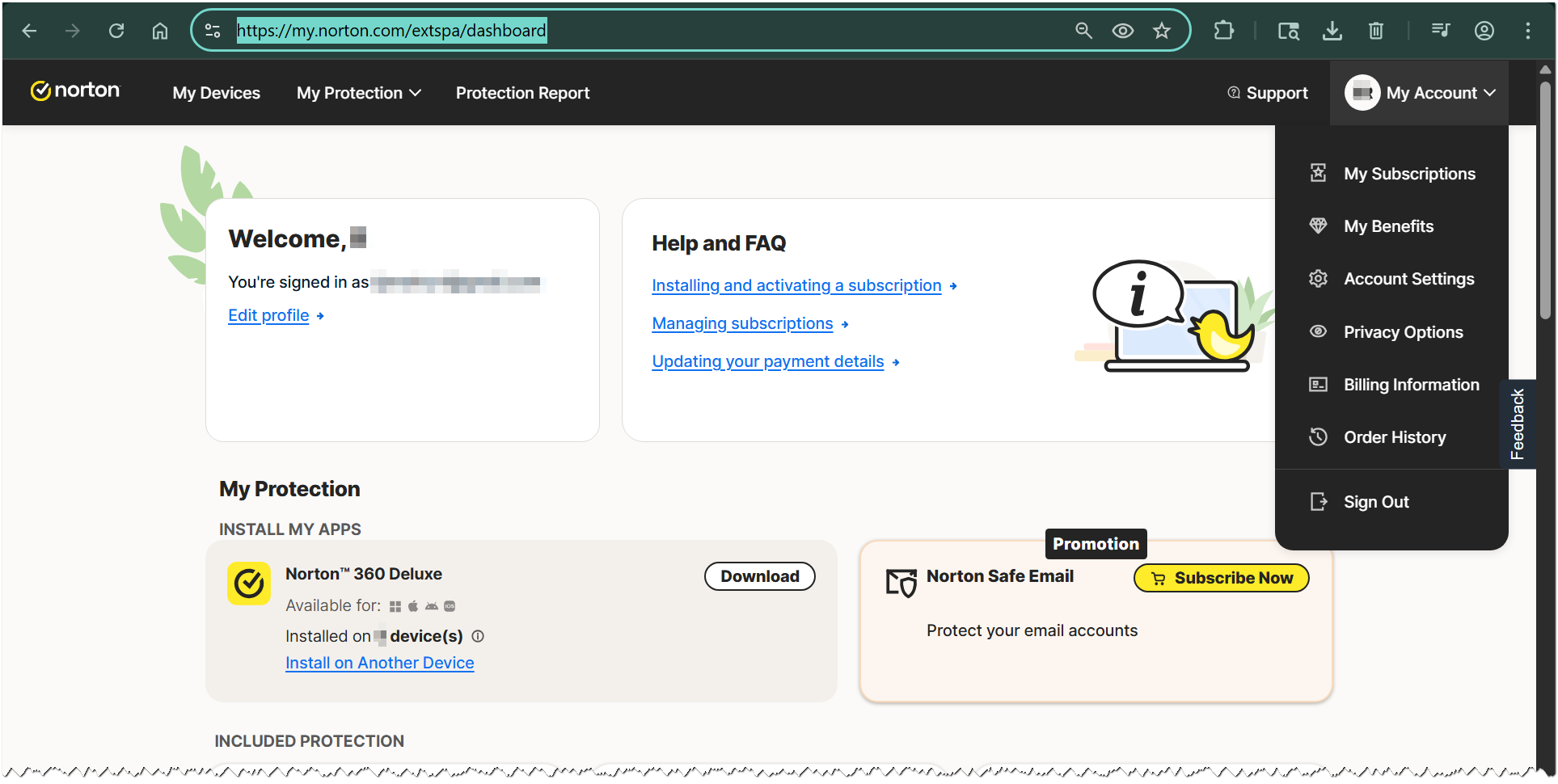Click the browser home icon
The height and width of the screenshot is (784, 1558).
pos(160,31)
